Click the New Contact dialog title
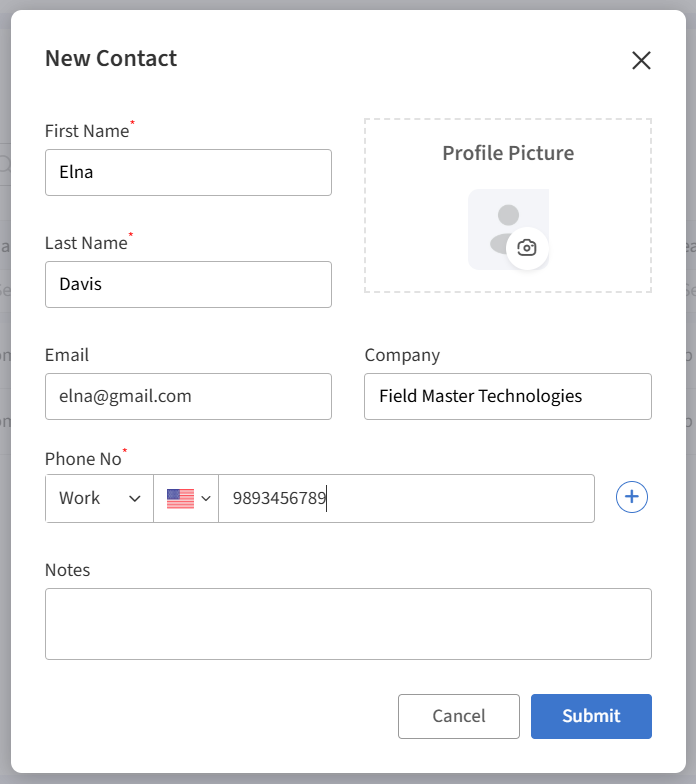696x784 pixels. click(111, 58)
